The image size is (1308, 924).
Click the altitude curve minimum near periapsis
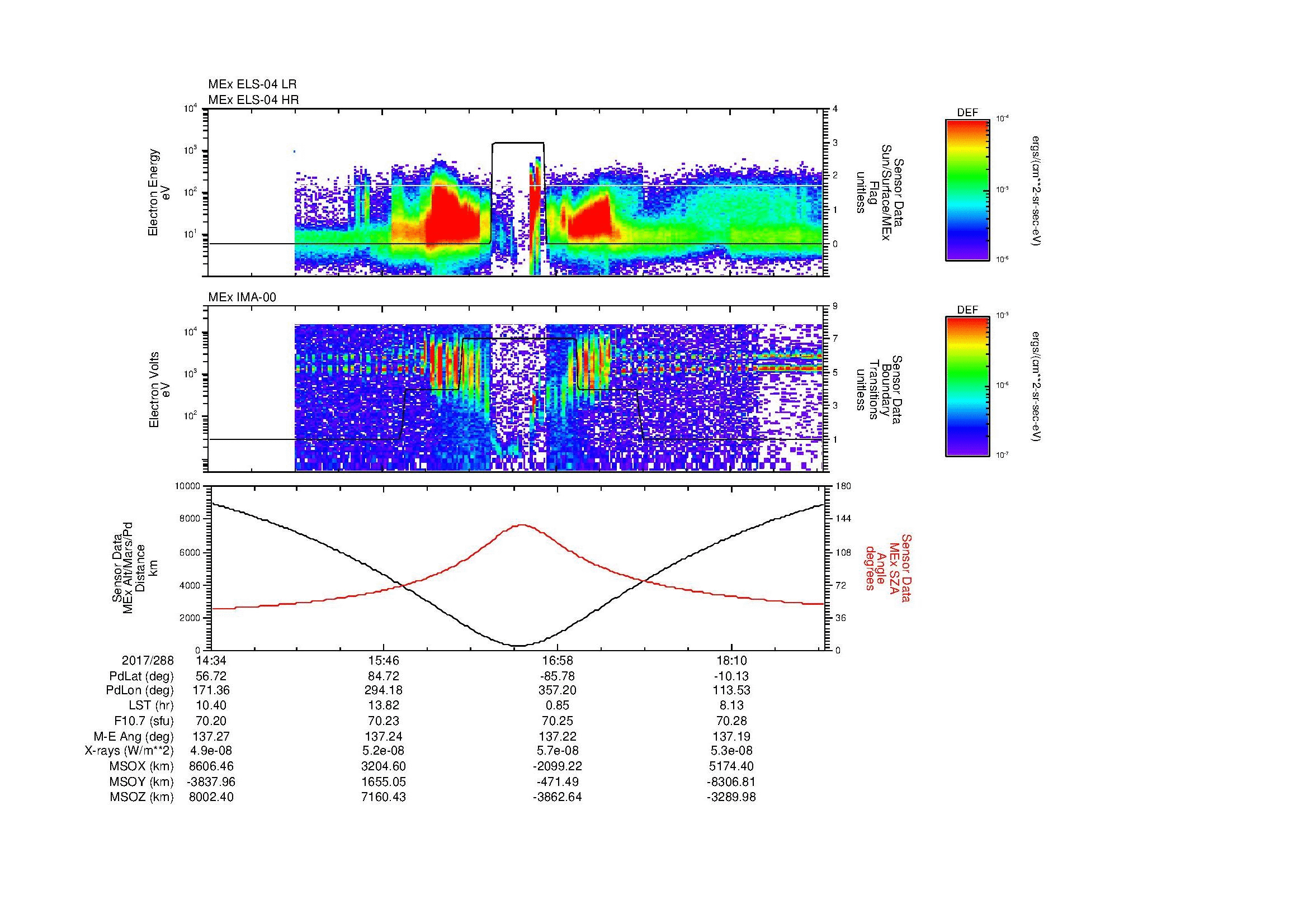tap(517, 645)
